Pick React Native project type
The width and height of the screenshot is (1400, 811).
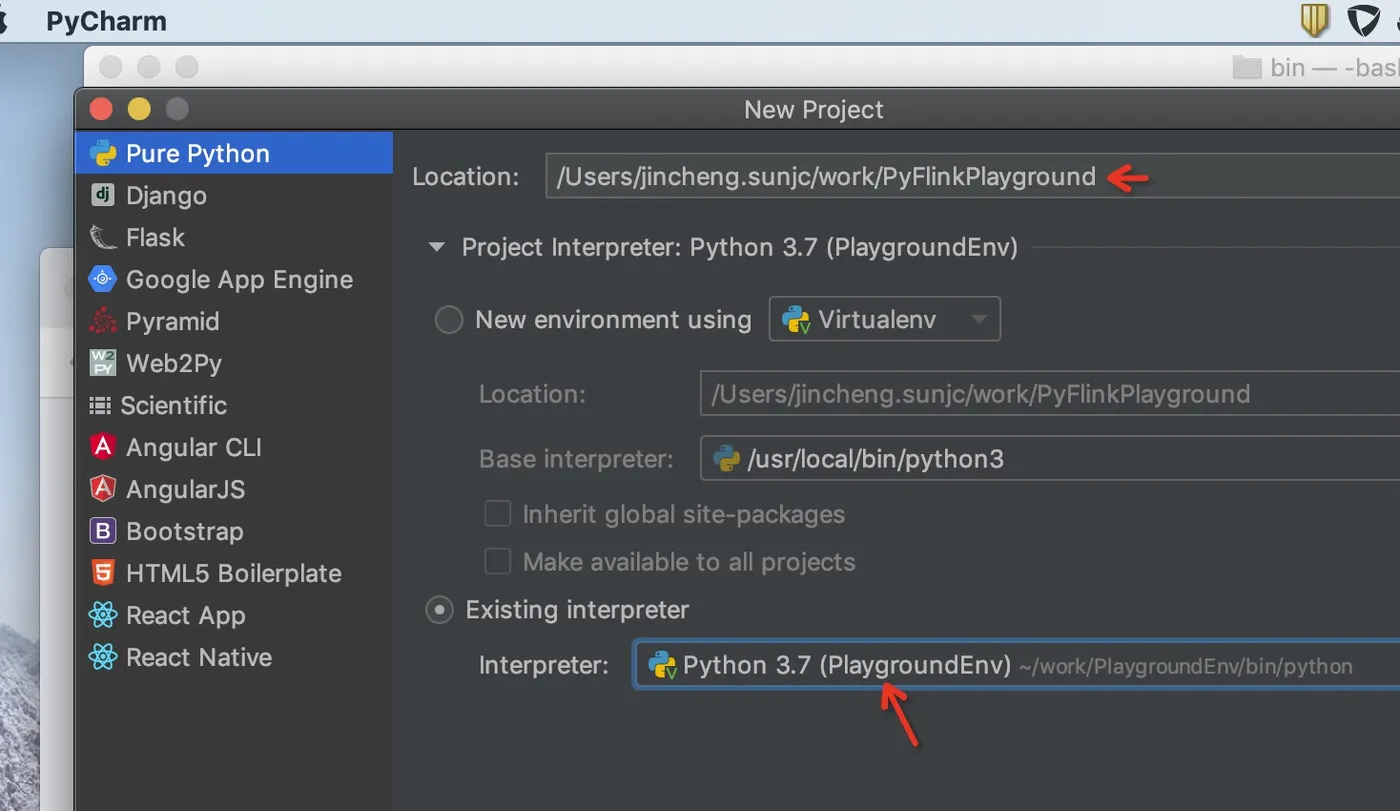pos(234,657)
